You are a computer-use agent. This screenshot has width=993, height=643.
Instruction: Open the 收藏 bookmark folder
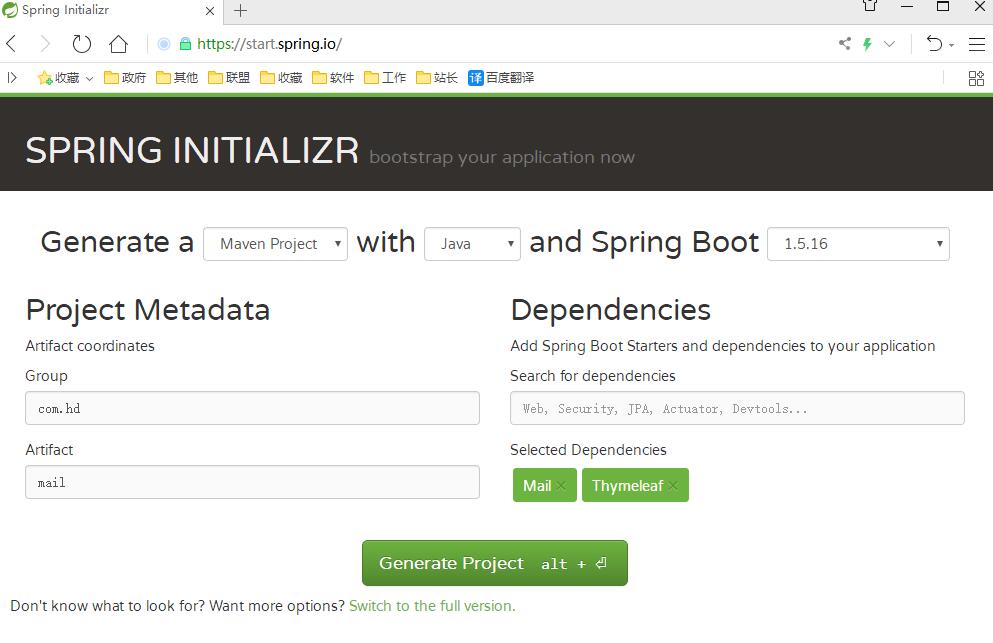coord(281,78)
